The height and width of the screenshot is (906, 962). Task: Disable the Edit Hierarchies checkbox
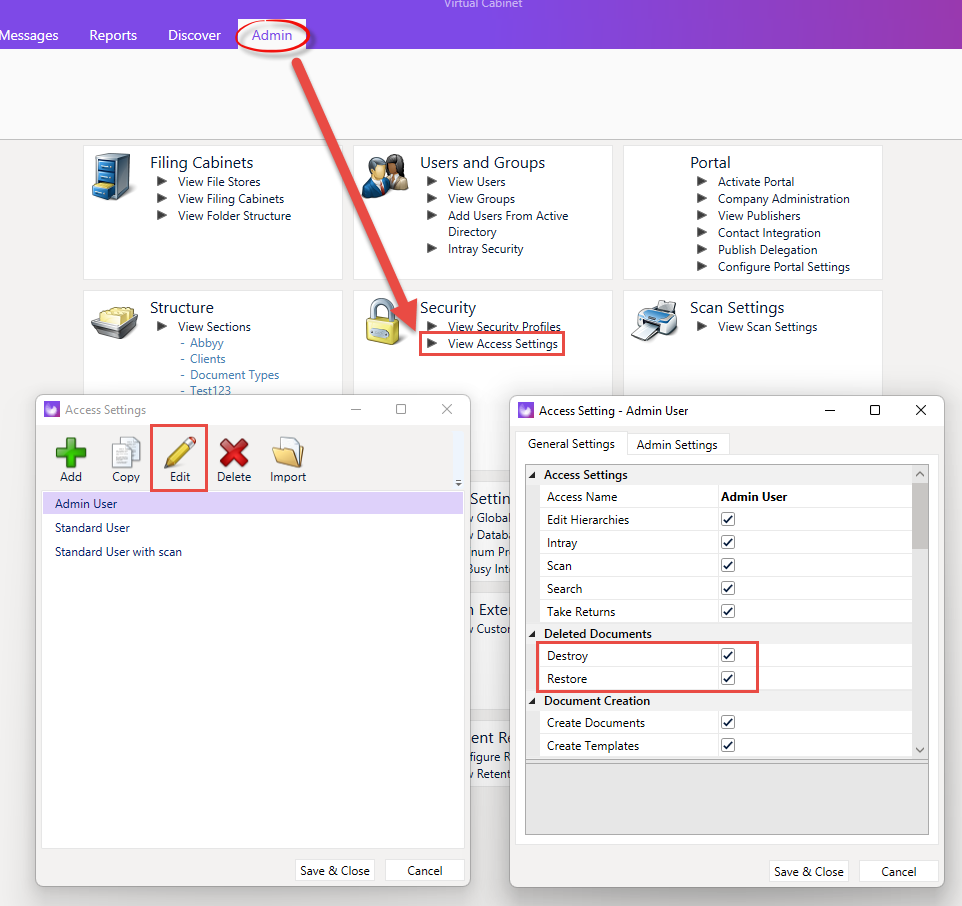click(x=728, y=520)
